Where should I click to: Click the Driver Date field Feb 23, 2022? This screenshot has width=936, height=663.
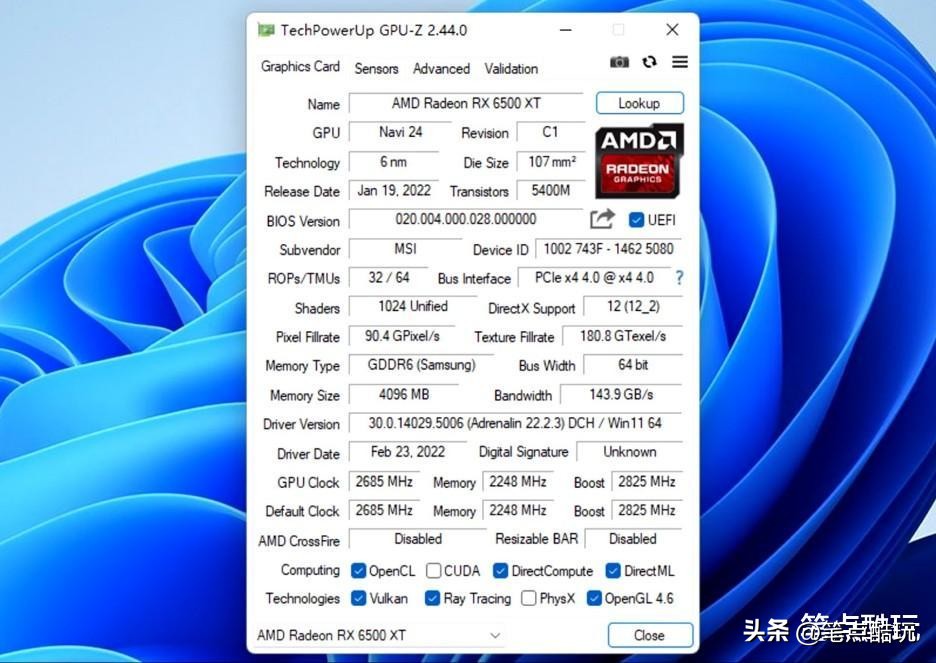(408, 452)
